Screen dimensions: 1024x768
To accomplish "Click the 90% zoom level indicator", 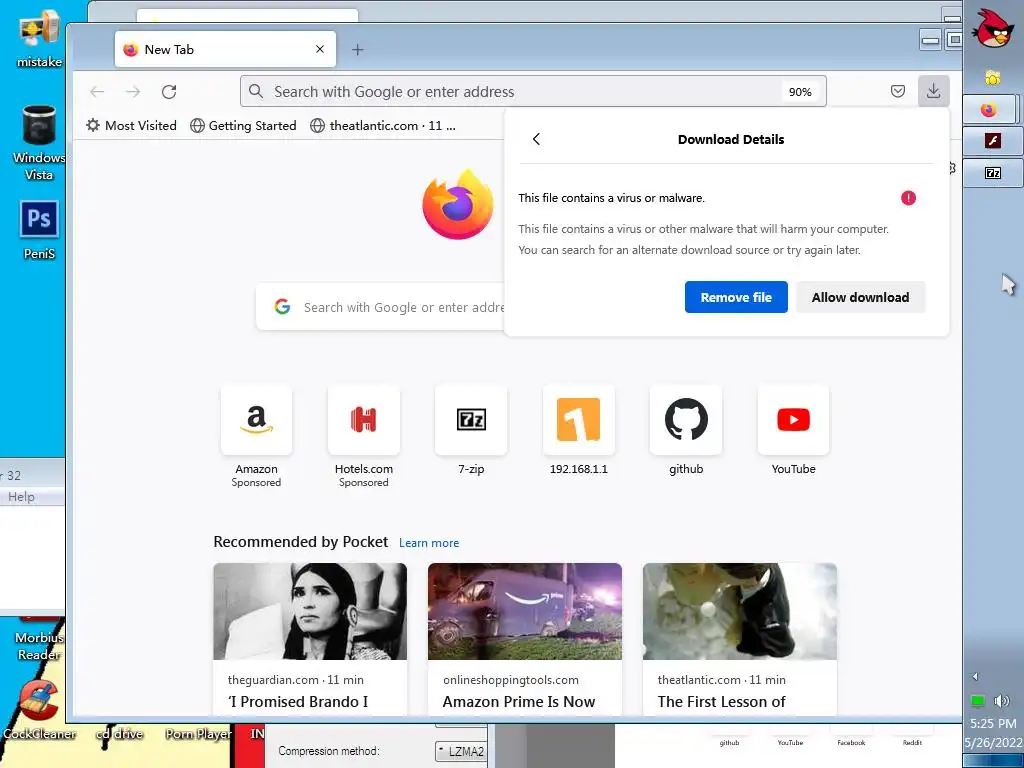I will 800,92.
